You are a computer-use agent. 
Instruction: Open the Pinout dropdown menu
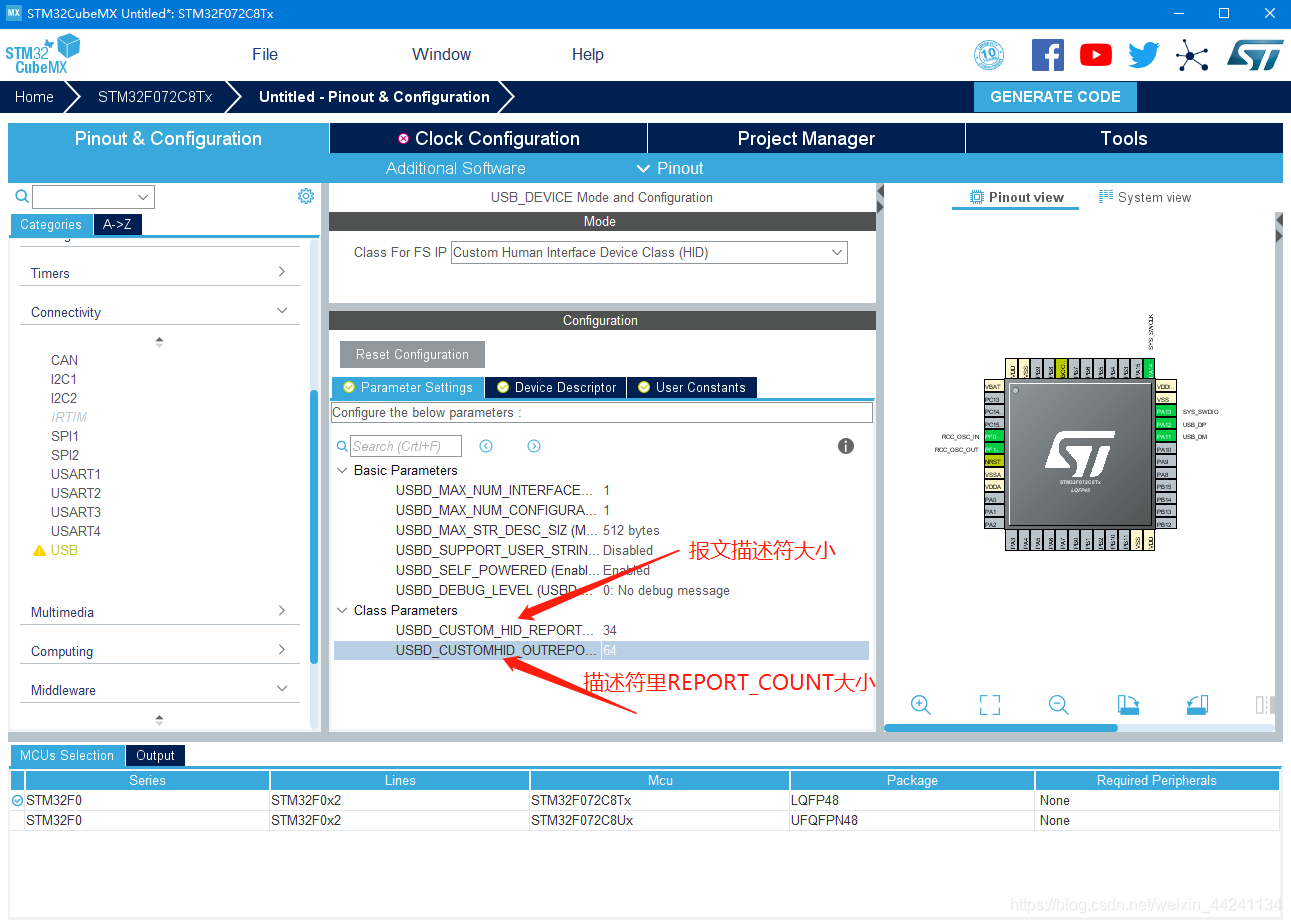pyautogui.click(x=670, y=168)
